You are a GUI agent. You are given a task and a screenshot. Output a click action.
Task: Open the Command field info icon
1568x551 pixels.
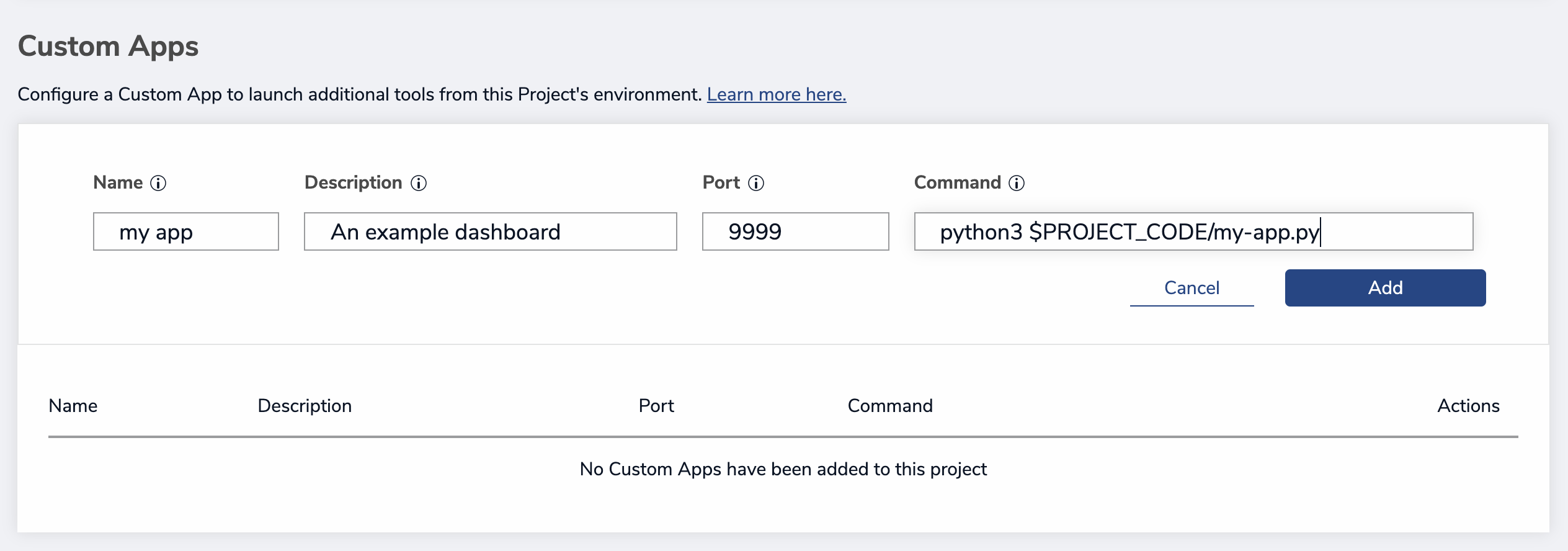click(x=1017, y=183)
